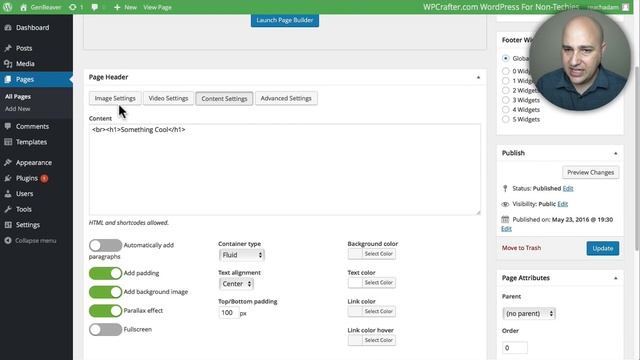Screen dimensions: 640x360
Task: Click the Plugins plug icon
Action: [8, 178]
